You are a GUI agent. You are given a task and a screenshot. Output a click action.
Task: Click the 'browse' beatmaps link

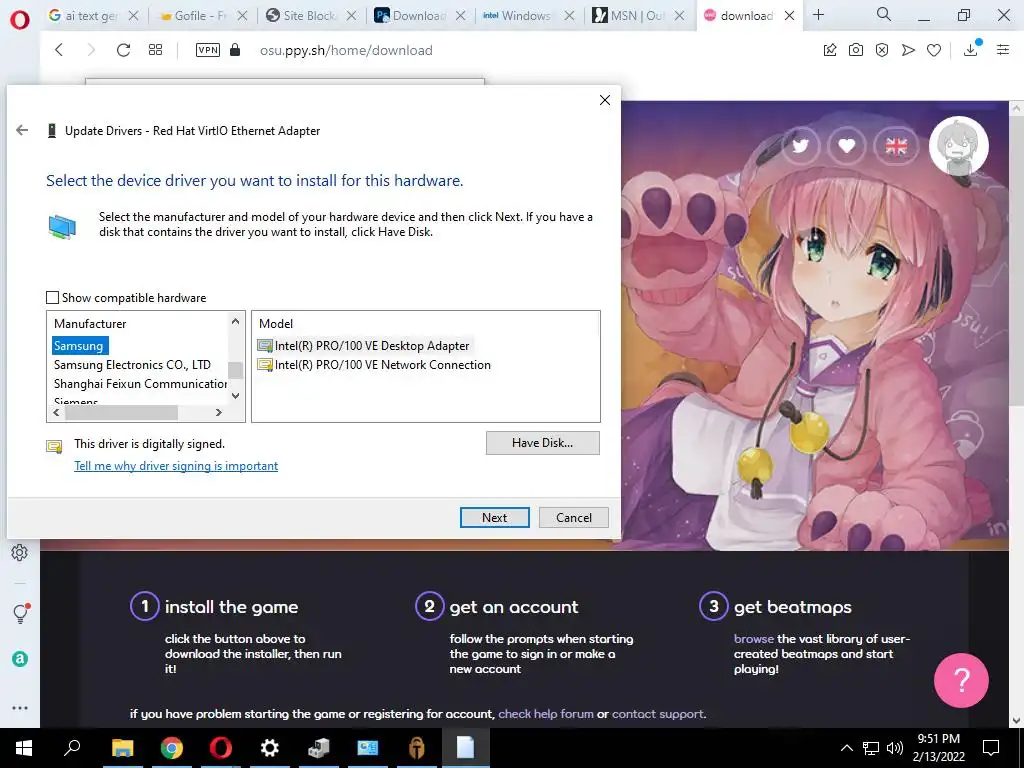pyautogui.click(x=754, y=639)
